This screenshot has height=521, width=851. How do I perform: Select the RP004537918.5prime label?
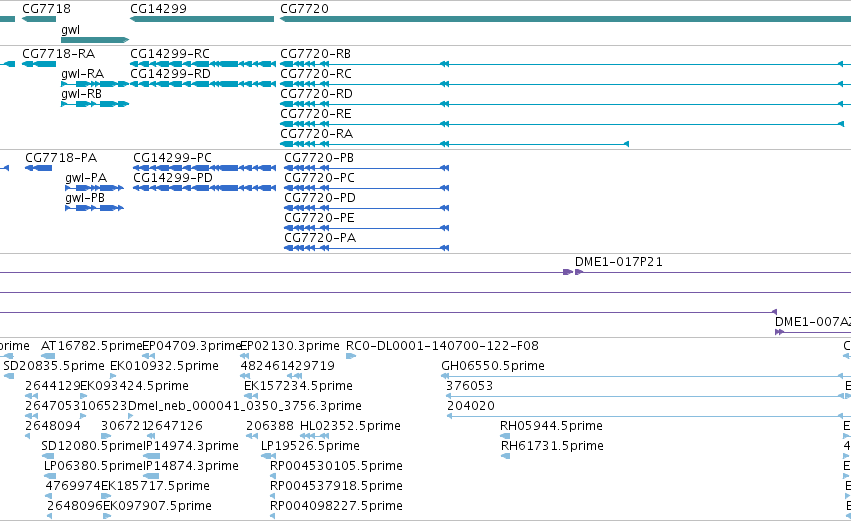click(x=336, y=487)
